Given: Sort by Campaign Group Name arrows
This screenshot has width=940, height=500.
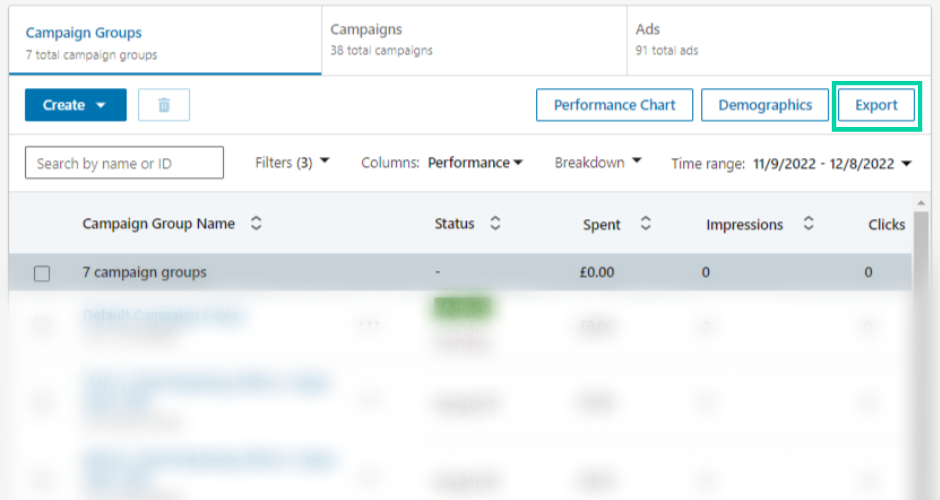Looking at the screenshot, I should pos(256,224).
